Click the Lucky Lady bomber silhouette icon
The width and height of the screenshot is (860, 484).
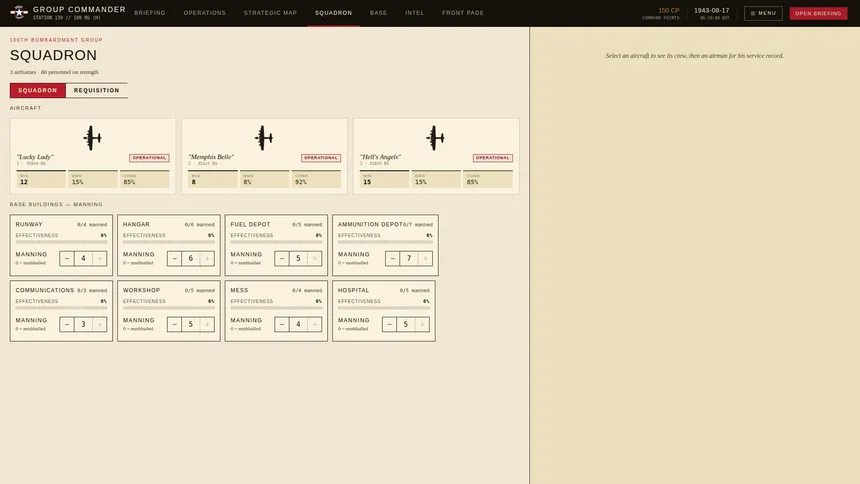(x=92, y=138)
